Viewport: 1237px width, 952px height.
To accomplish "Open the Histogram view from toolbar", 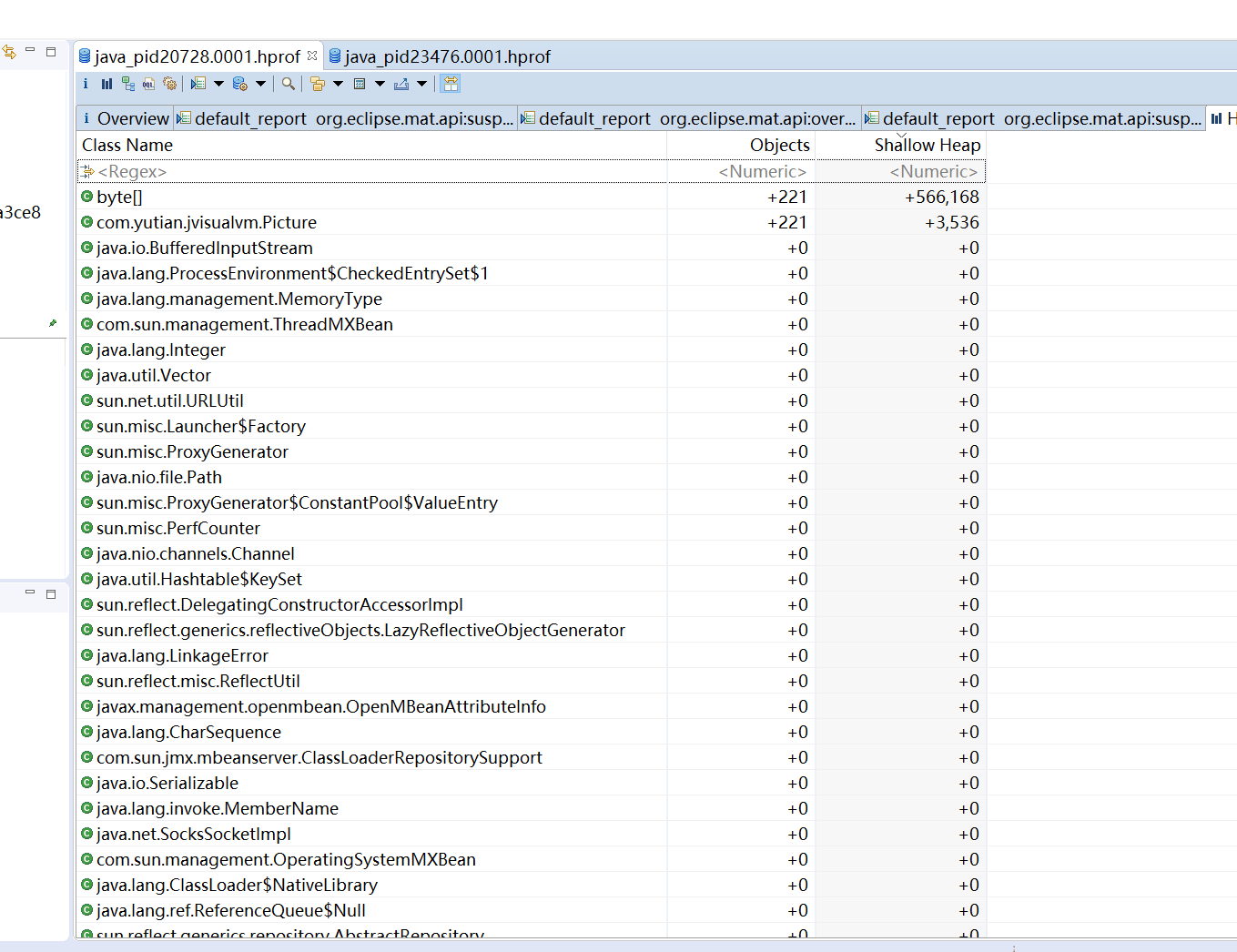I will [106, 84].
